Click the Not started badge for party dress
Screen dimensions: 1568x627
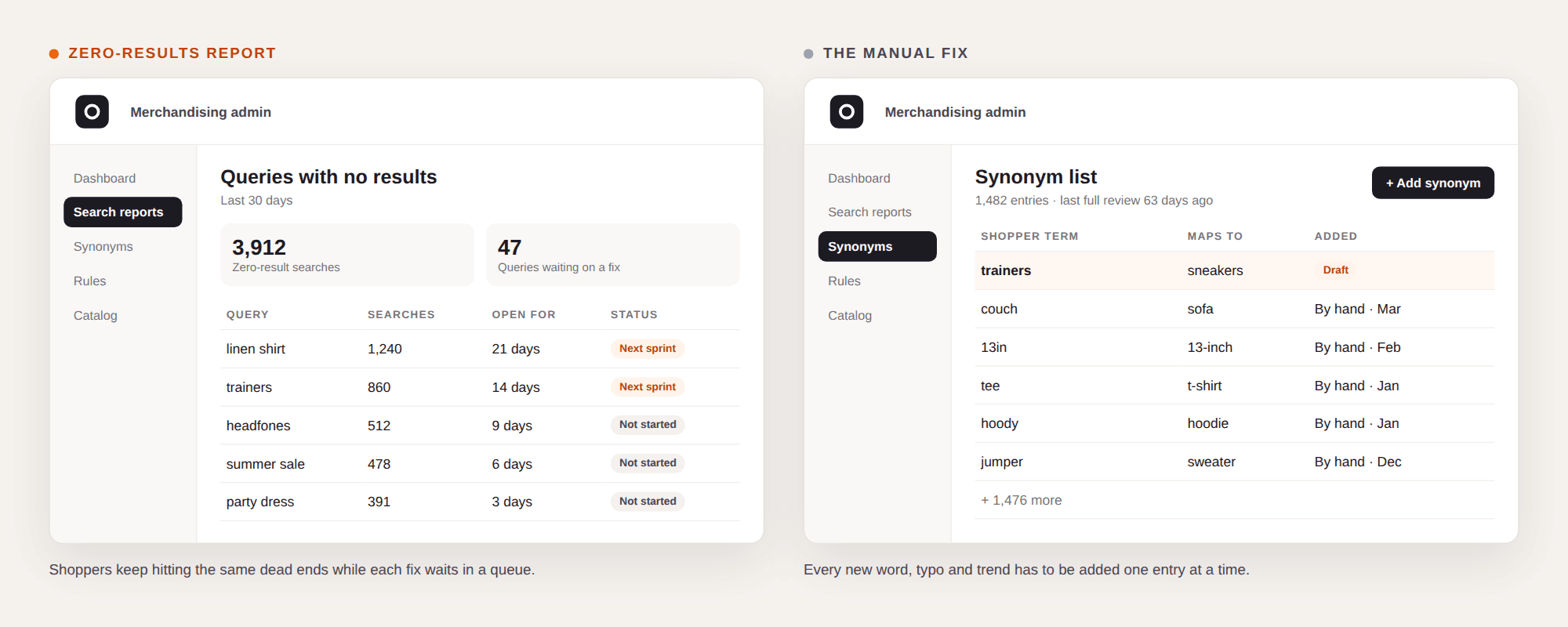(x=648, y=501)
